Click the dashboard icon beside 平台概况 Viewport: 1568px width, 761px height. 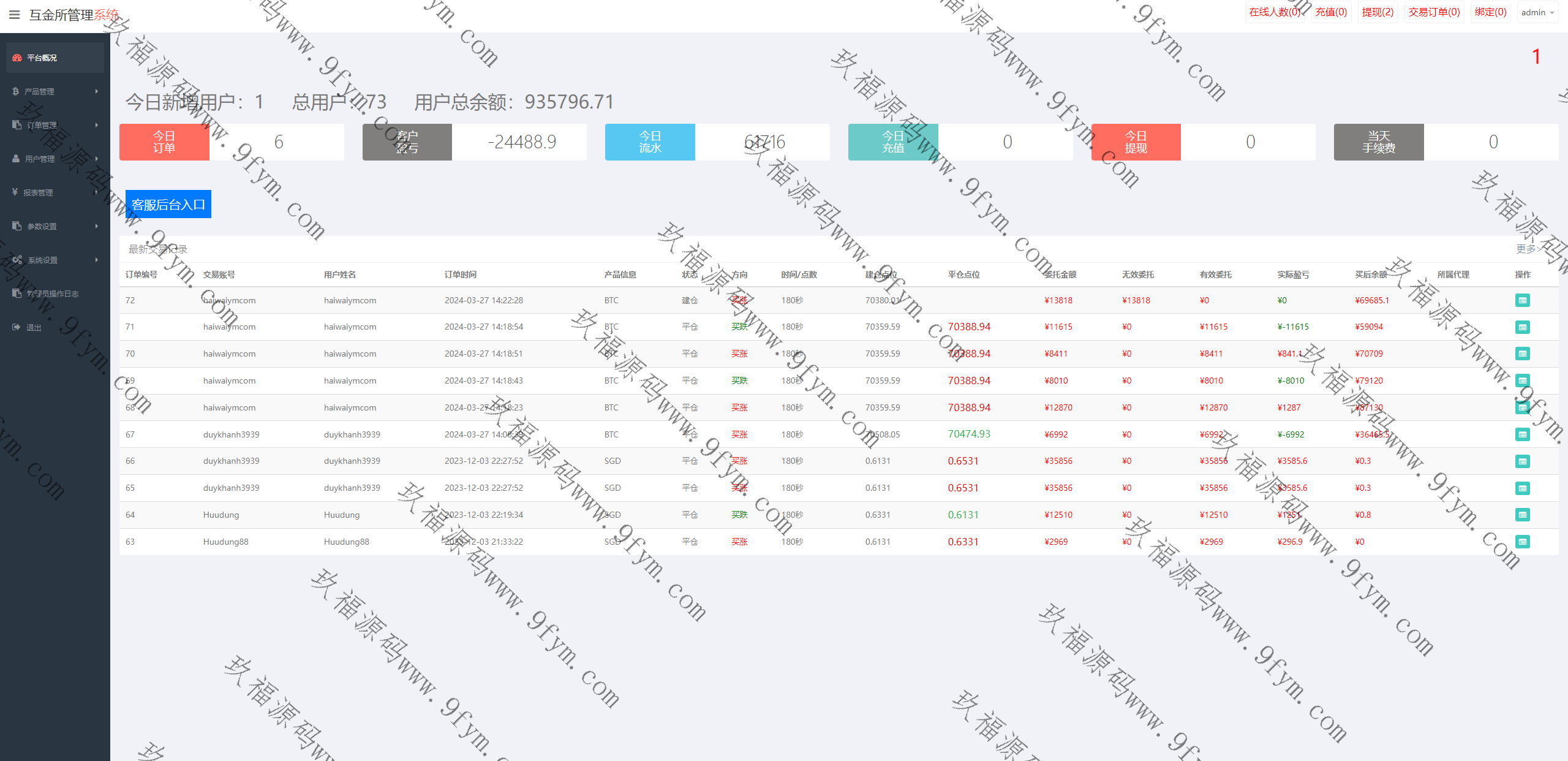(17, 58)
